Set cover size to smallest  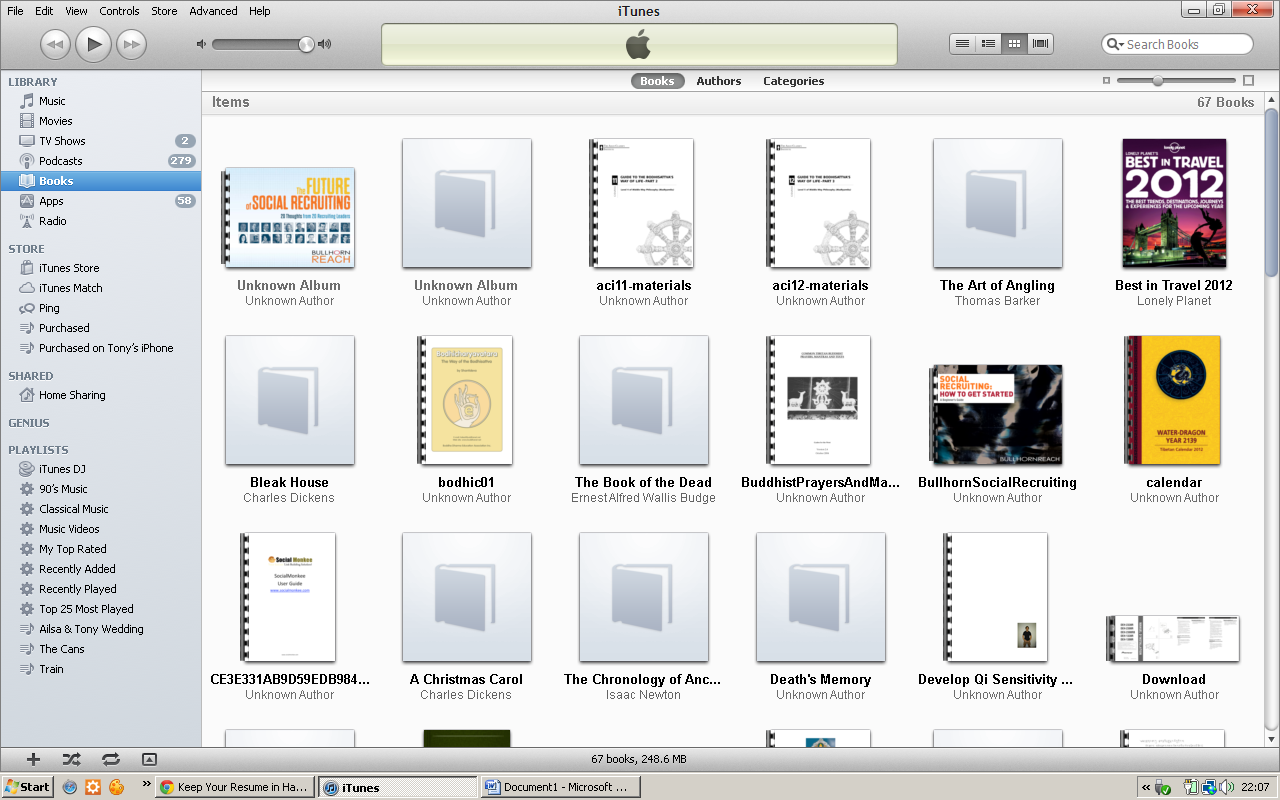tap(1106, 81)
